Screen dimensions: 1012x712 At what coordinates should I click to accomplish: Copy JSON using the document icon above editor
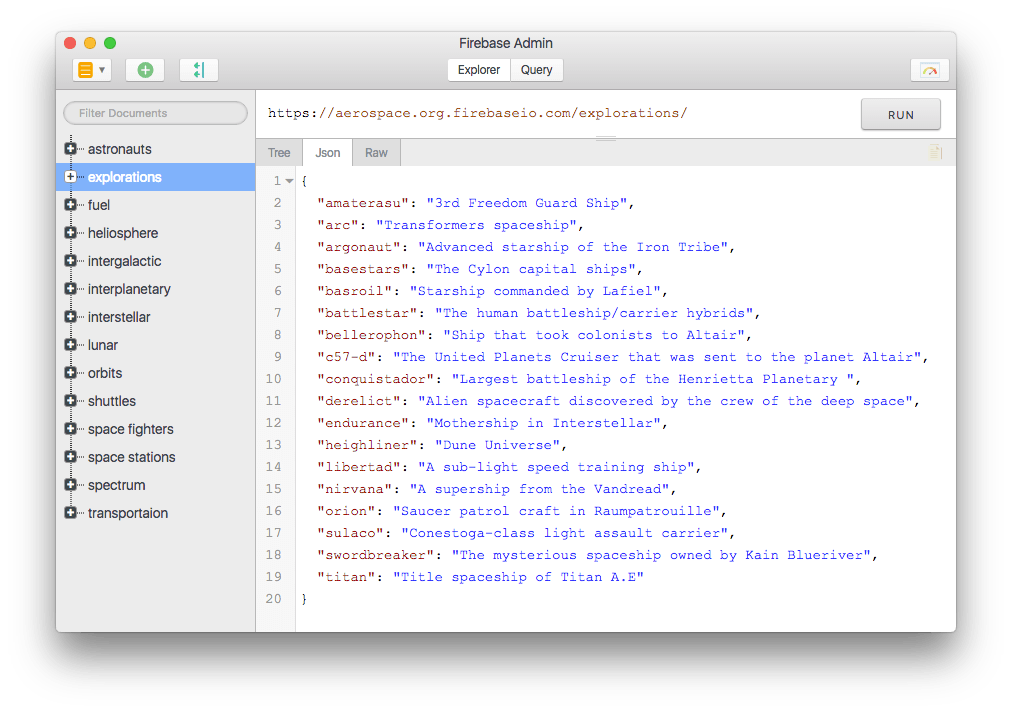pyautogui.click(x=935, y=151)
